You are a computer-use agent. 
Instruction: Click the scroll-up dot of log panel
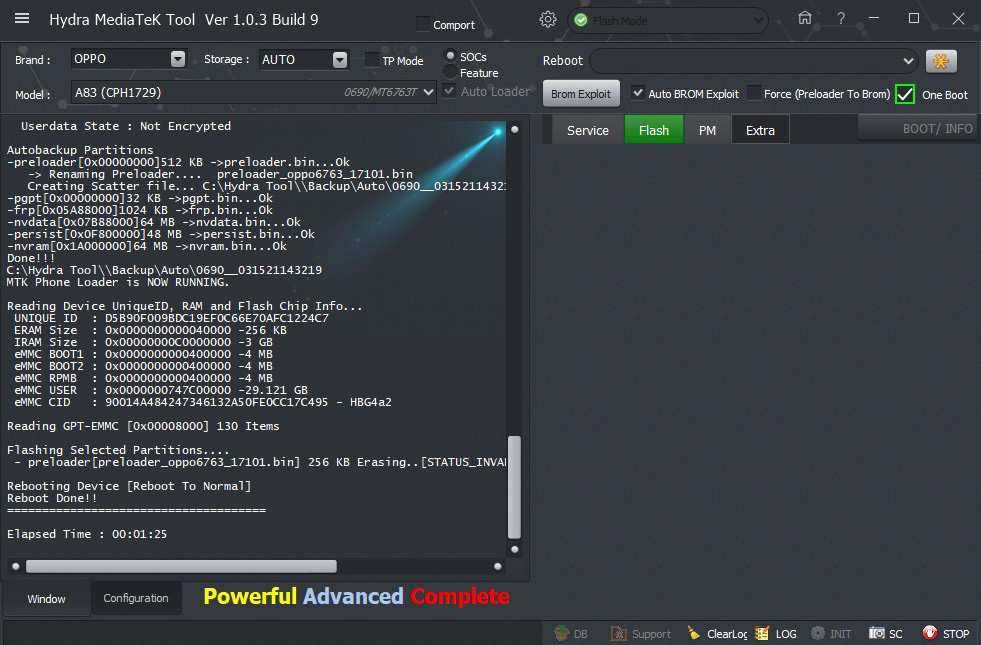[x=515, y=130]
